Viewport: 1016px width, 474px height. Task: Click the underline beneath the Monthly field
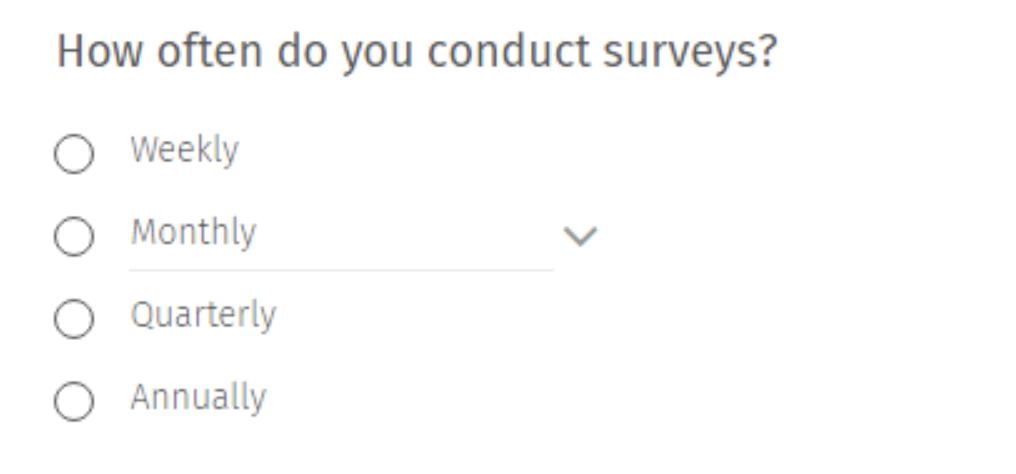tap(340, 270)
